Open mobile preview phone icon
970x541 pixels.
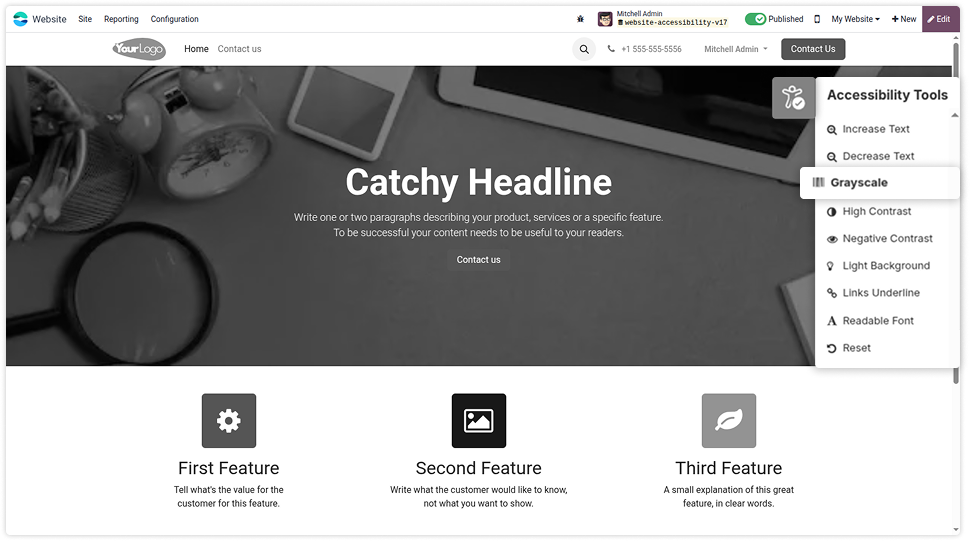817,19
